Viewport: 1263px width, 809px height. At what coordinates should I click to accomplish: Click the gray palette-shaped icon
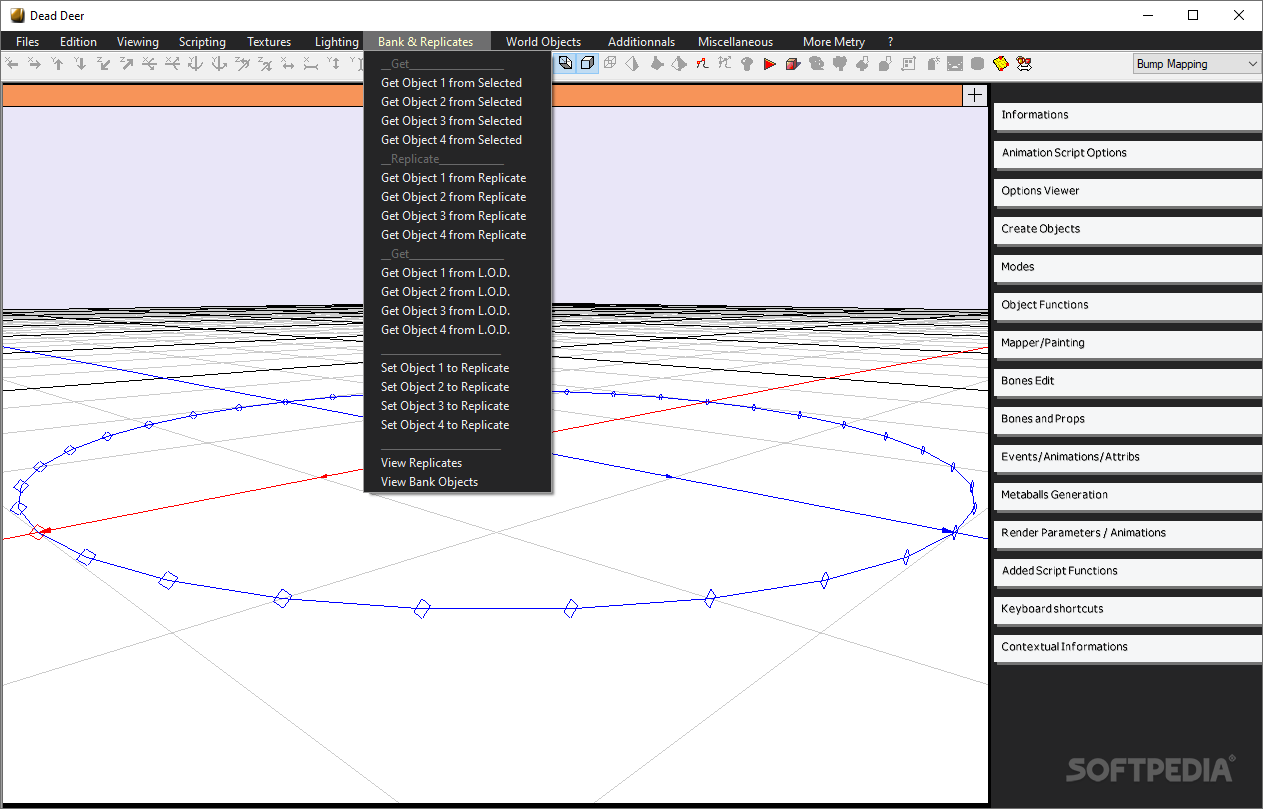pyautogui.click(x=816, y=63)
